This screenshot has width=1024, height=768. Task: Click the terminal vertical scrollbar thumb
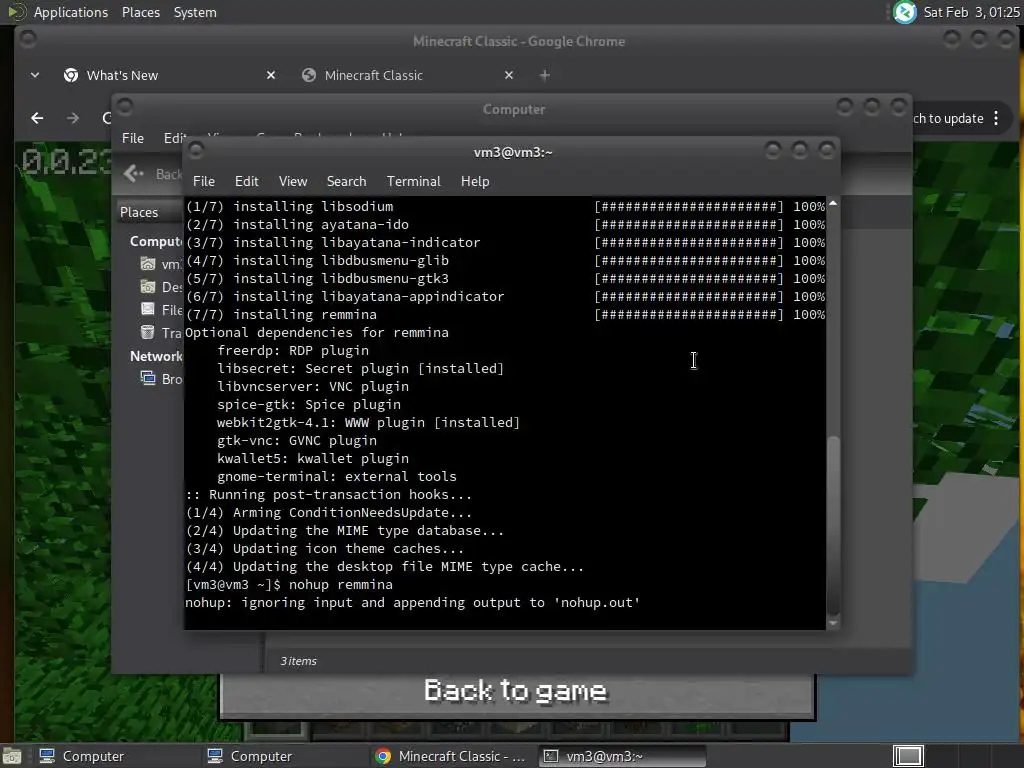pos(833,524)
